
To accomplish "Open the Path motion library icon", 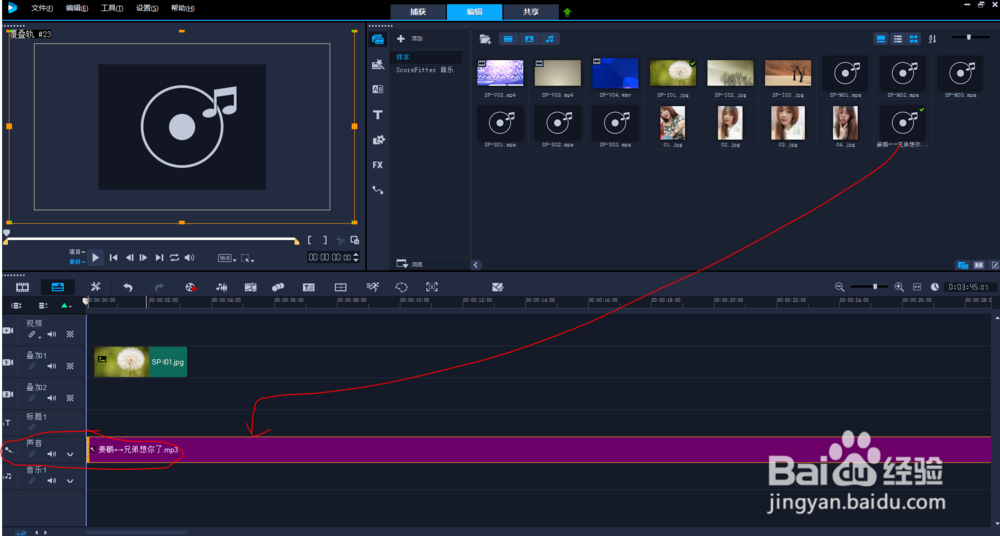I will tap(378, 190).
